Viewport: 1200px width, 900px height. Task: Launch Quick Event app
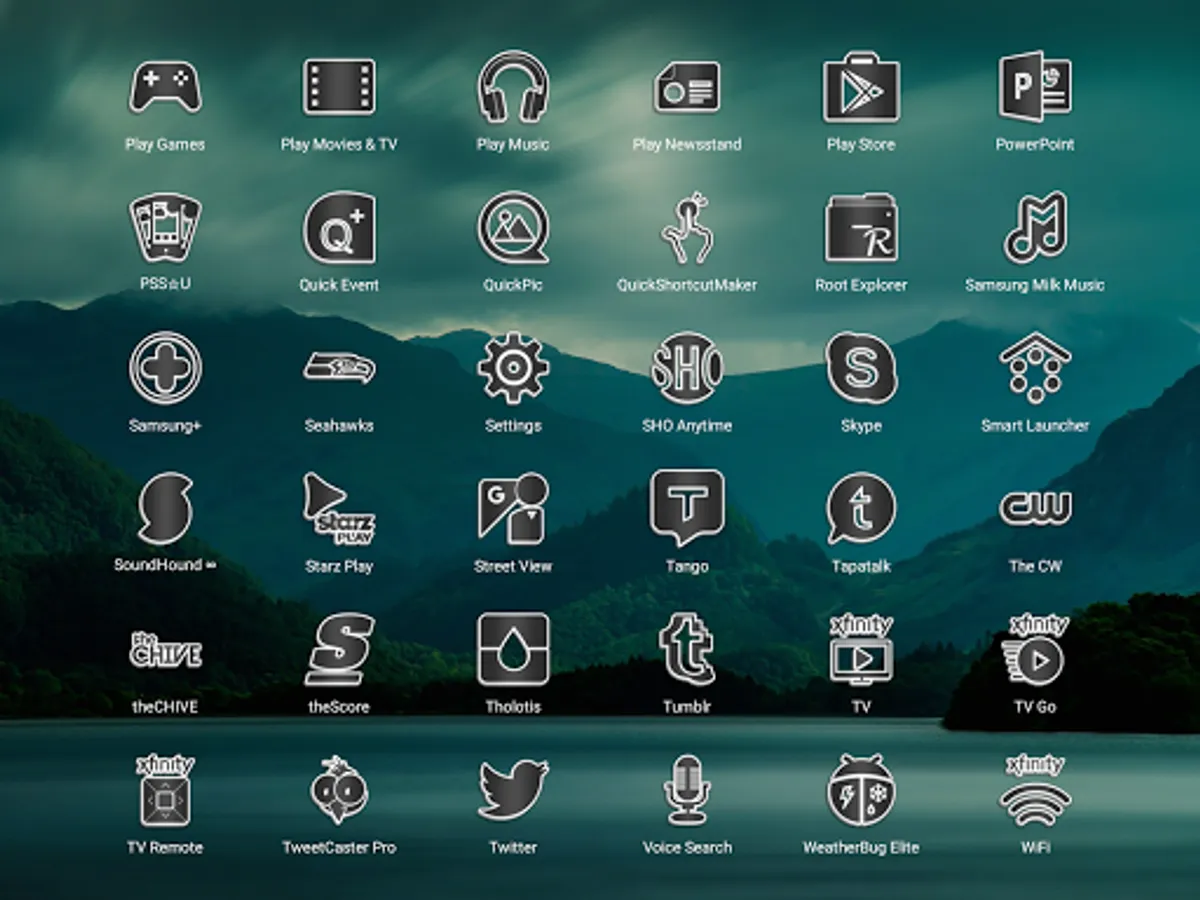339,228
